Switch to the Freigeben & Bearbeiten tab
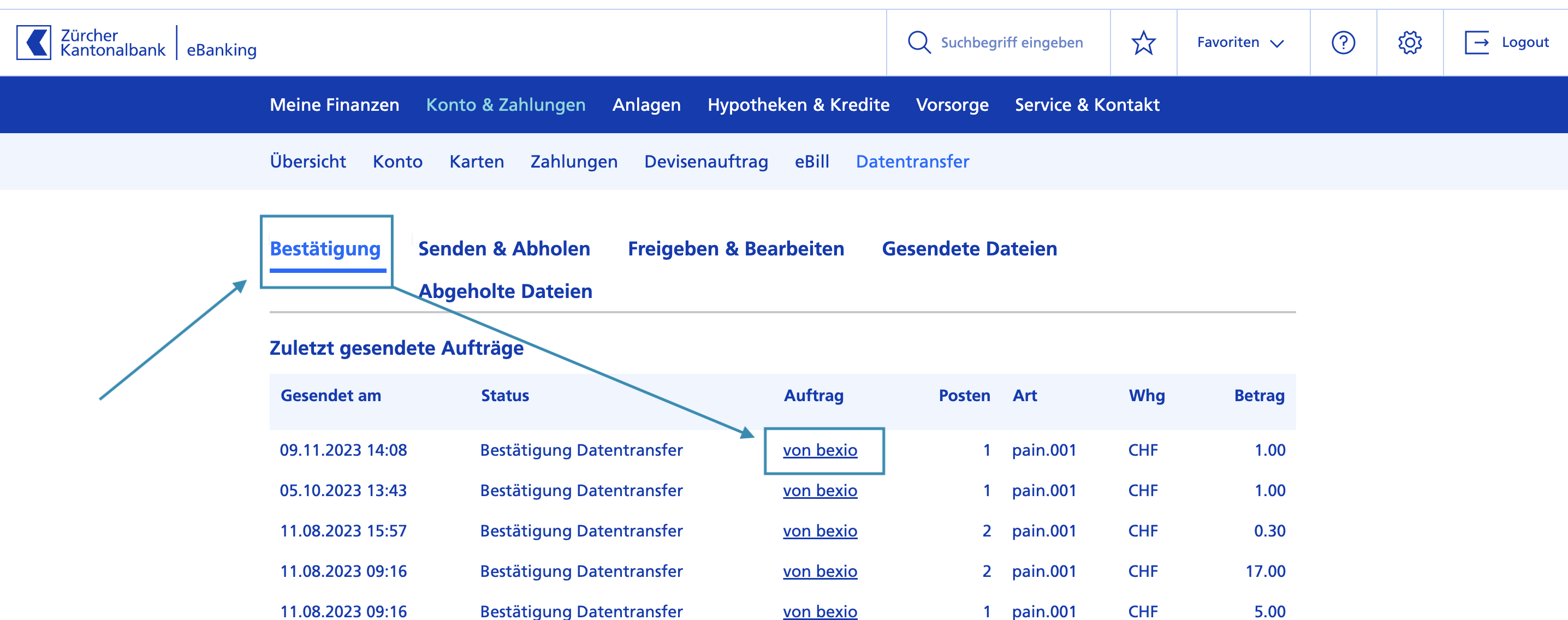 click(736, 249)
